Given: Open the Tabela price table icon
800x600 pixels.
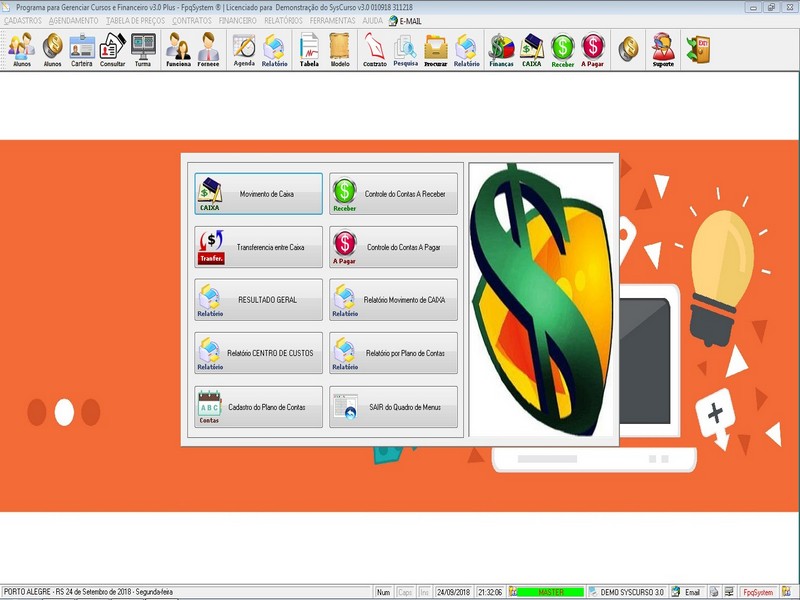Looking at the screenshot, I should 309,49.
